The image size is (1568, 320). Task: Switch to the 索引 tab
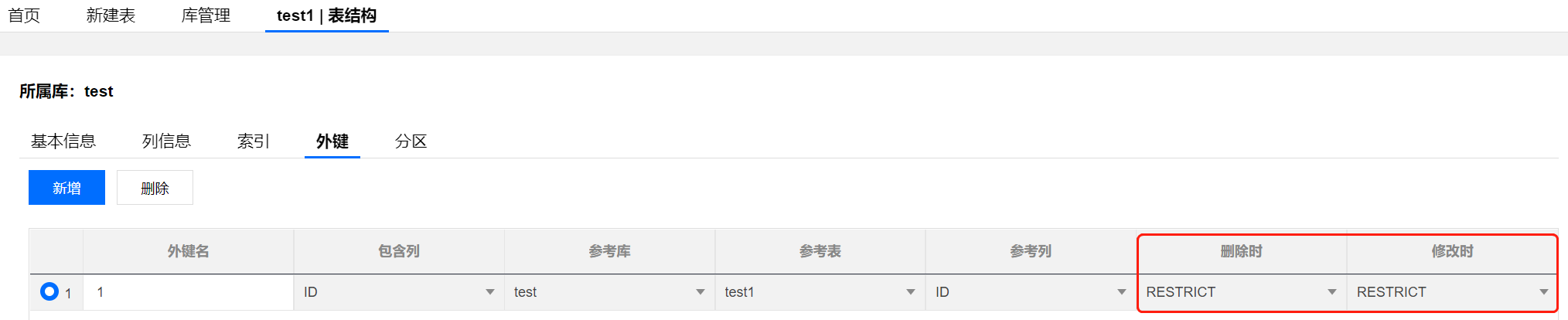click(x=253, y=141)
